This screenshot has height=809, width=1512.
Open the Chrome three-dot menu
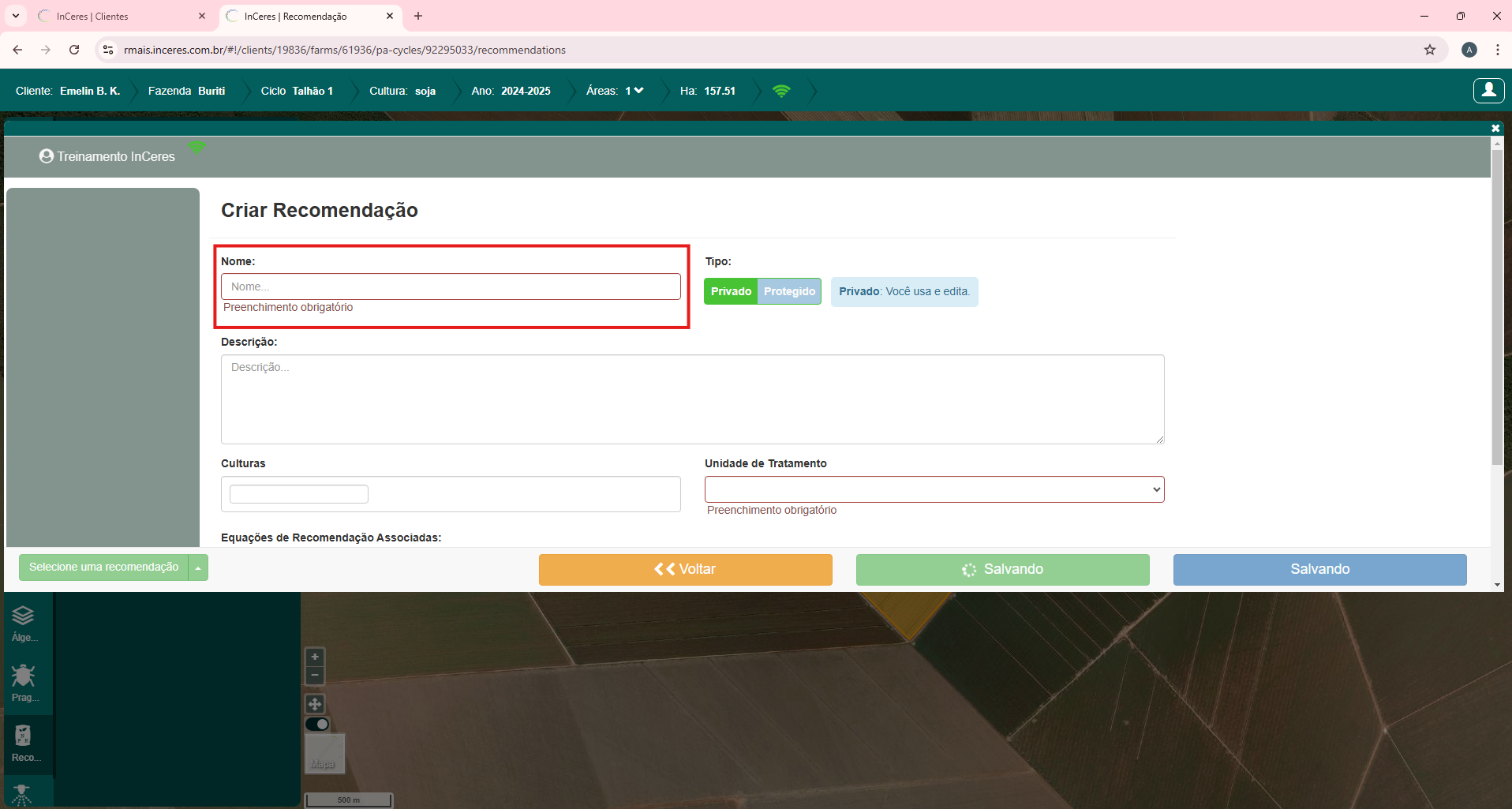(x=1497, y=50)
